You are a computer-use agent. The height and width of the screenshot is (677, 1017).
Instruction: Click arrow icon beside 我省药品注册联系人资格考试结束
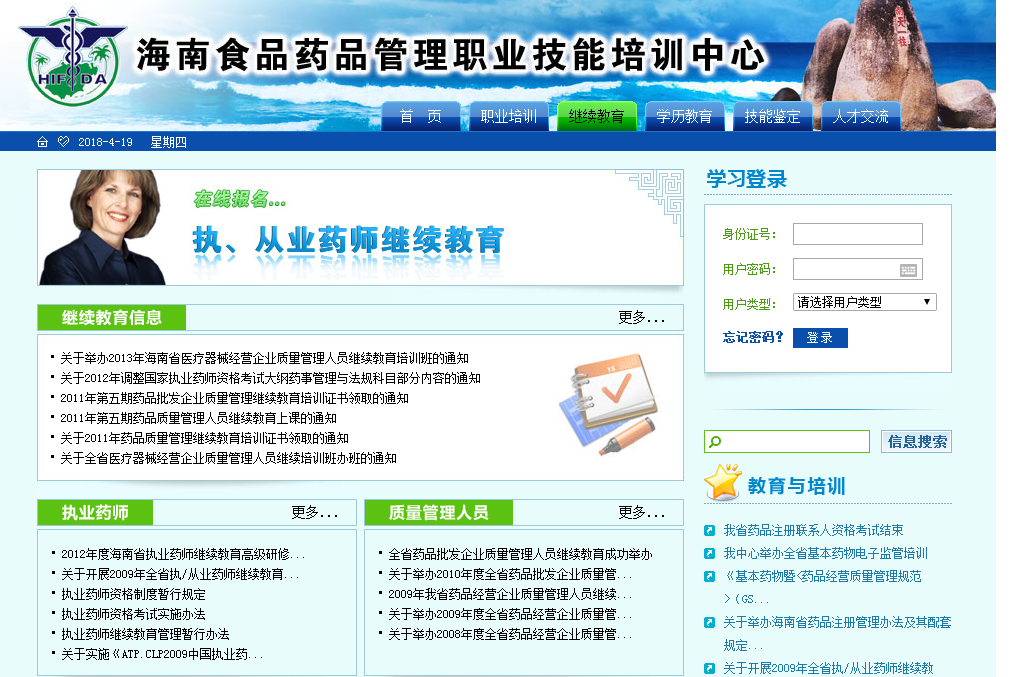coord(709,531)
